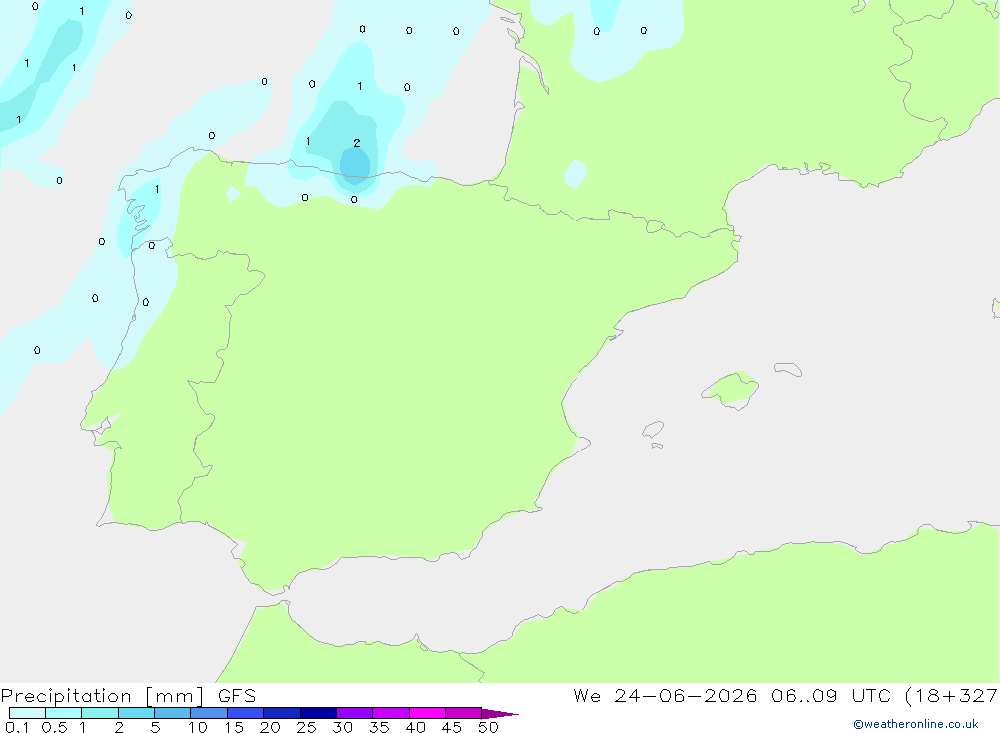
Task: Click the '50' legend scale label
Action: point(488,727)
